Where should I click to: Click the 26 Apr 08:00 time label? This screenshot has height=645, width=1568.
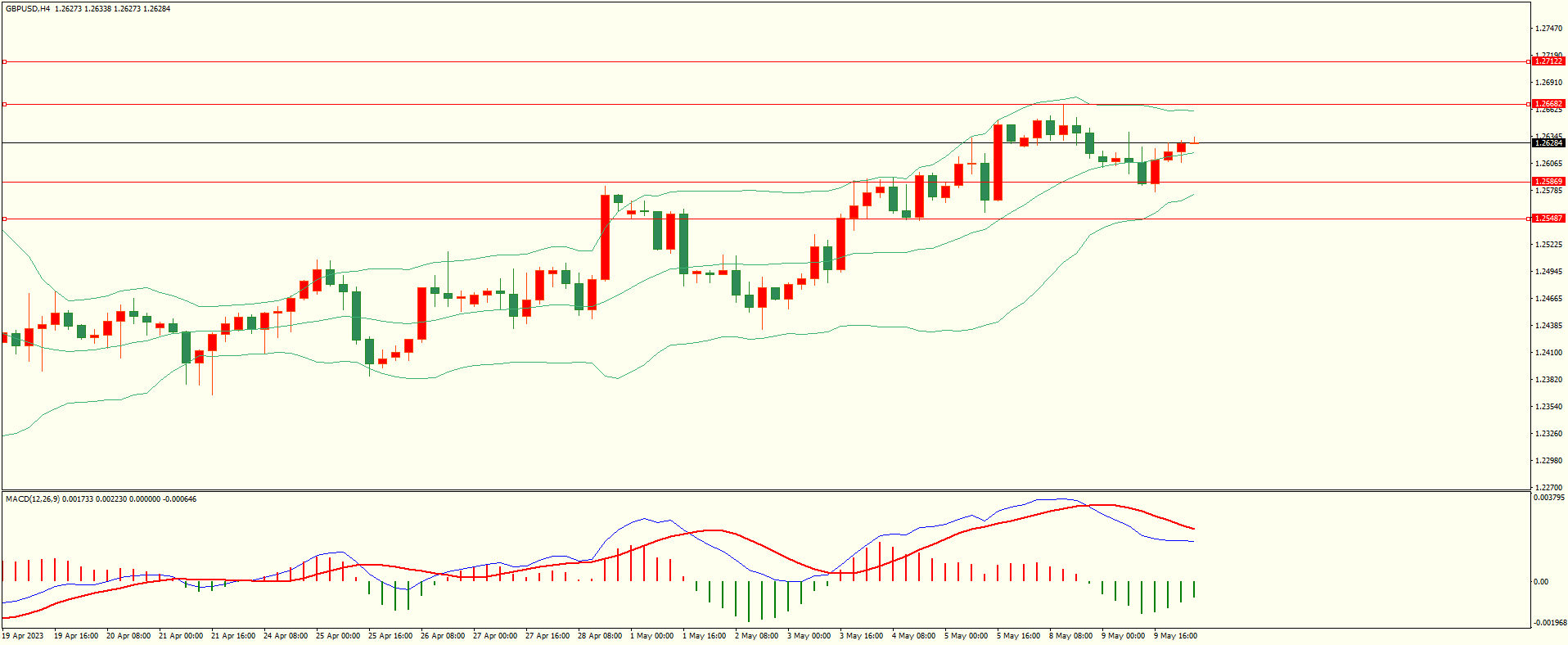click(x=443, y=636)
